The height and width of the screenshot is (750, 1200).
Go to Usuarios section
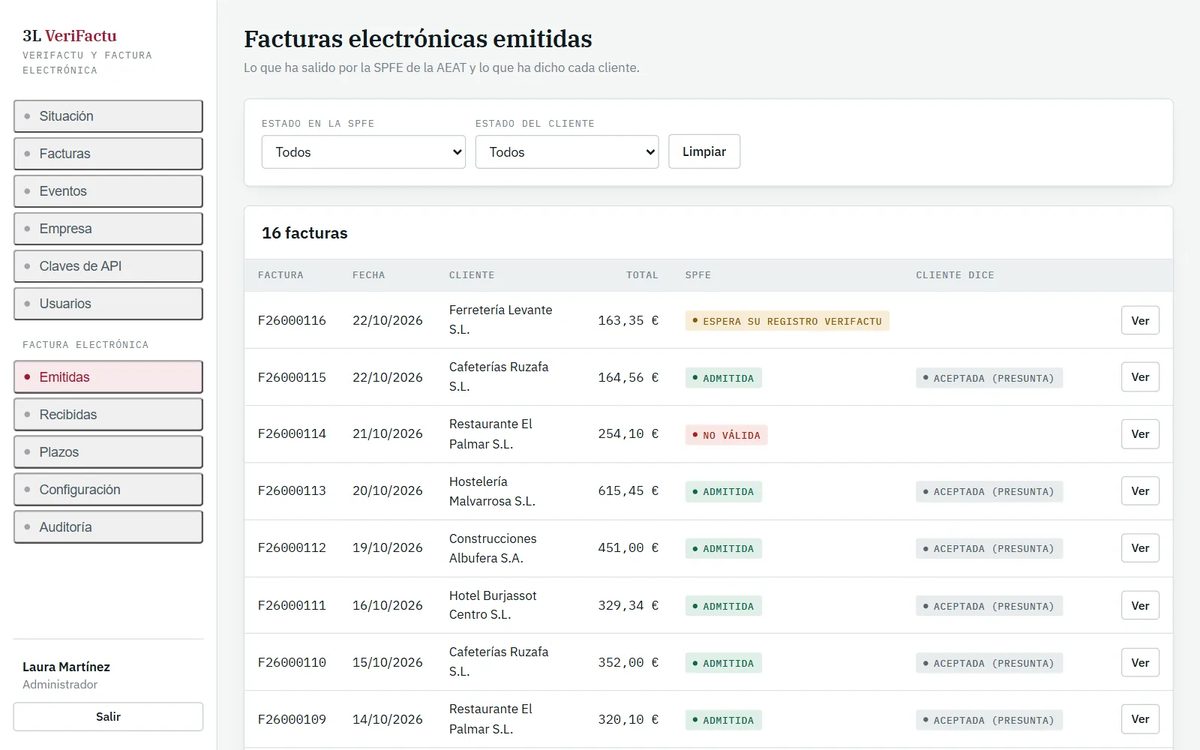click(108, 304)
